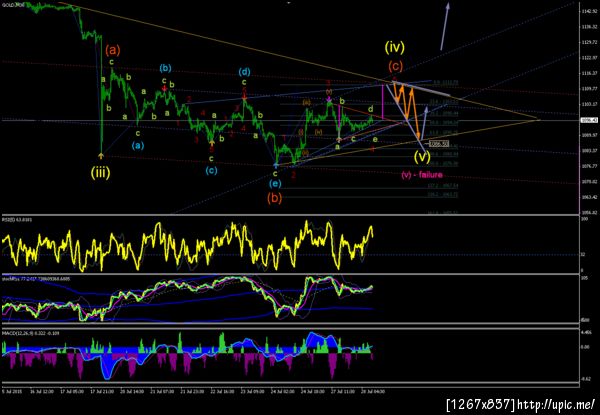Select the 17 Jul 21:00 time label
Viewport: 600px width, 415px height.
(x=101, y=392)
